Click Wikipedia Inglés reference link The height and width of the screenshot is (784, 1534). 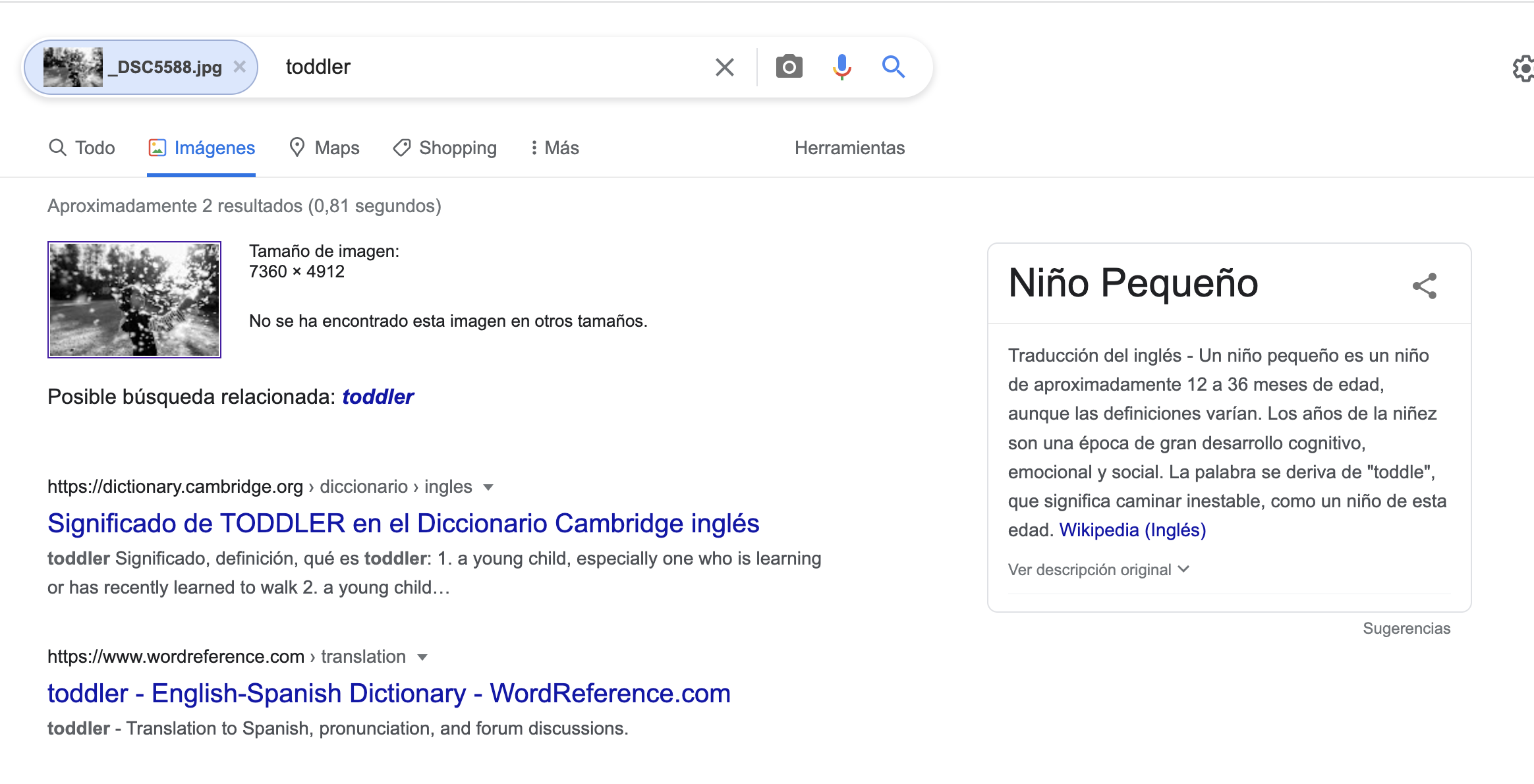point(1132,529)
